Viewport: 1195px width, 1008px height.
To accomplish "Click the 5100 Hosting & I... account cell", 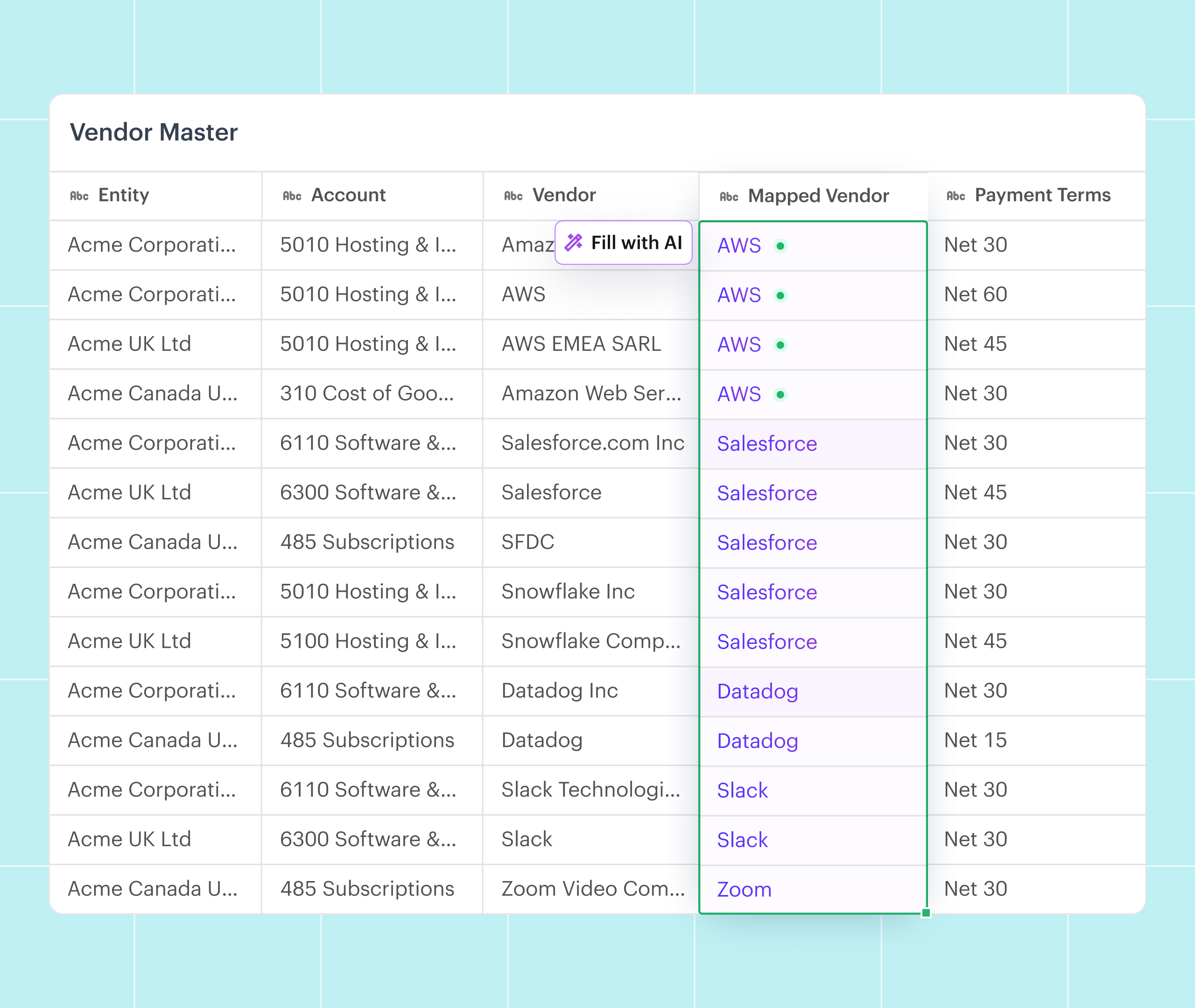I will [x=372, y=641].
